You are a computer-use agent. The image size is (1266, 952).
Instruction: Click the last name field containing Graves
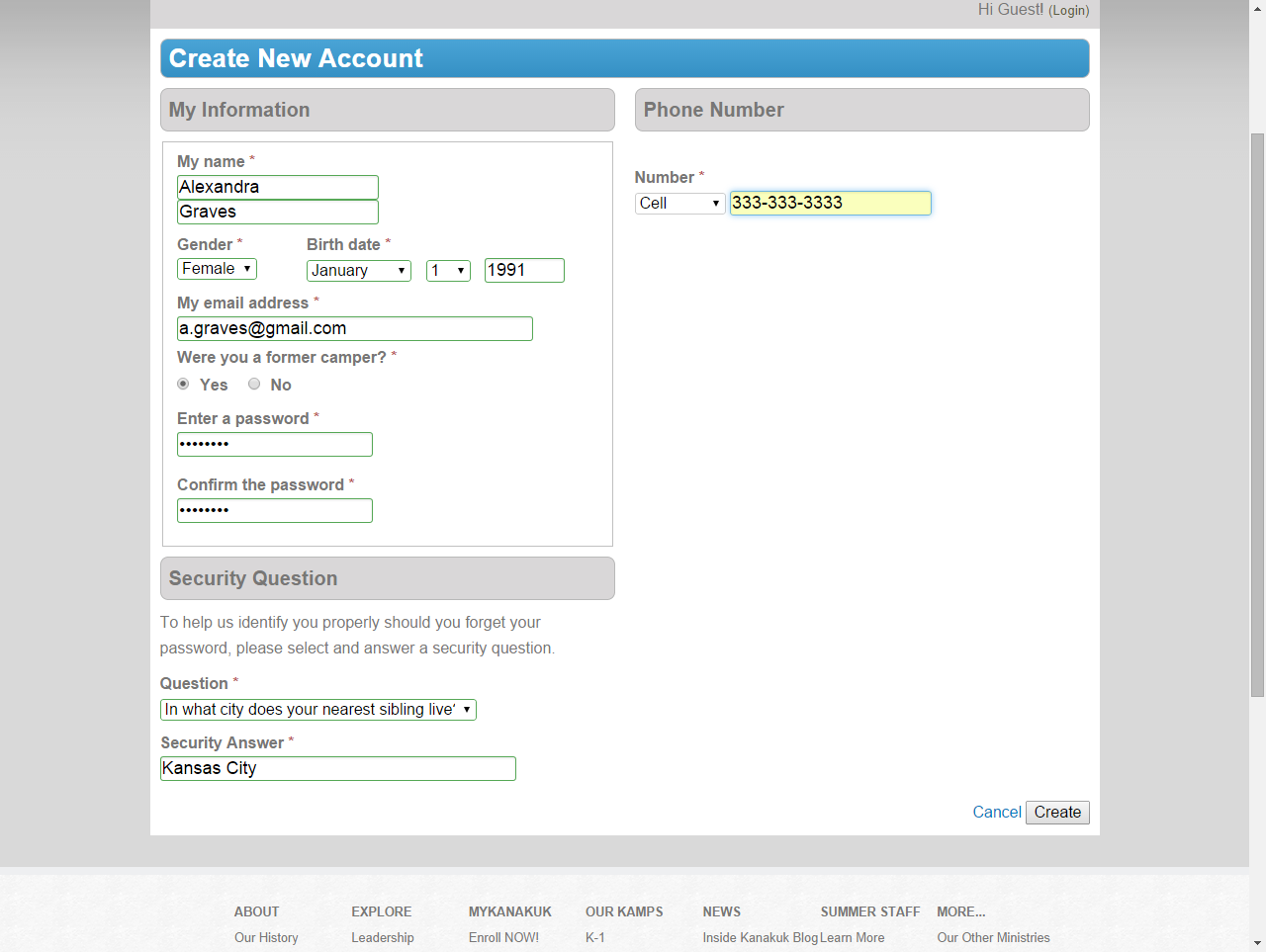click(x=277, y=212)
